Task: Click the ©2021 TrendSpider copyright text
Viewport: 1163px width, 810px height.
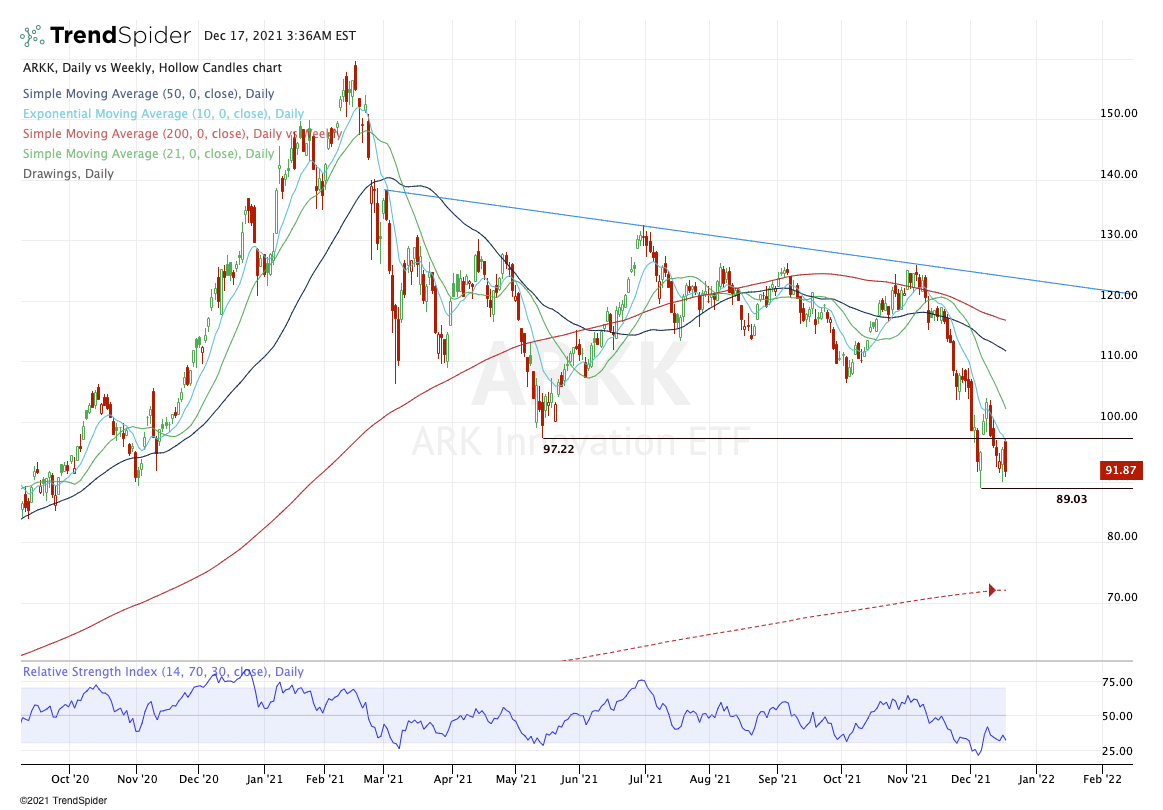Action: coord(64,800)
